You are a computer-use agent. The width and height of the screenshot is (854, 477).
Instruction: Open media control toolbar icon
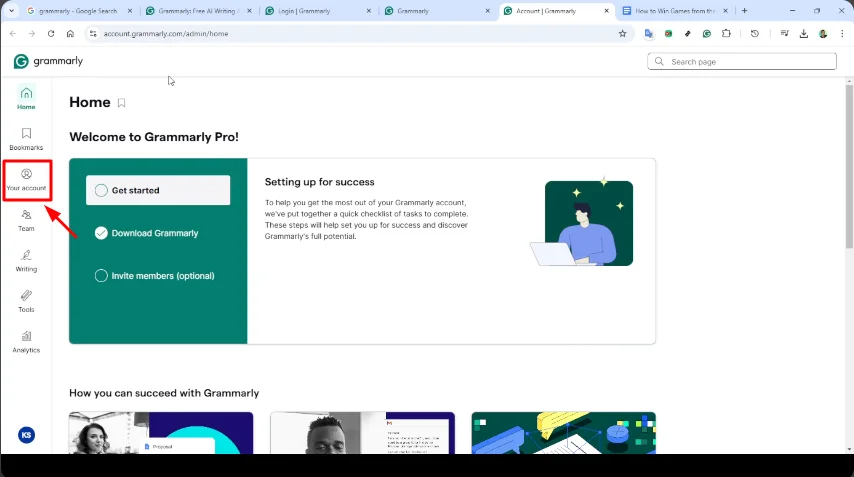[784, 34]
